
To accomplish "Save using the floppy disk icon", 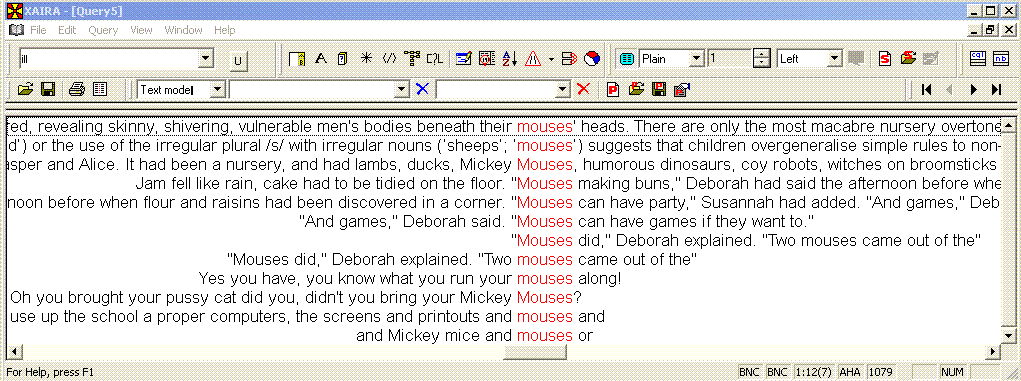I will pyautogui.click(x=48, y=89).
